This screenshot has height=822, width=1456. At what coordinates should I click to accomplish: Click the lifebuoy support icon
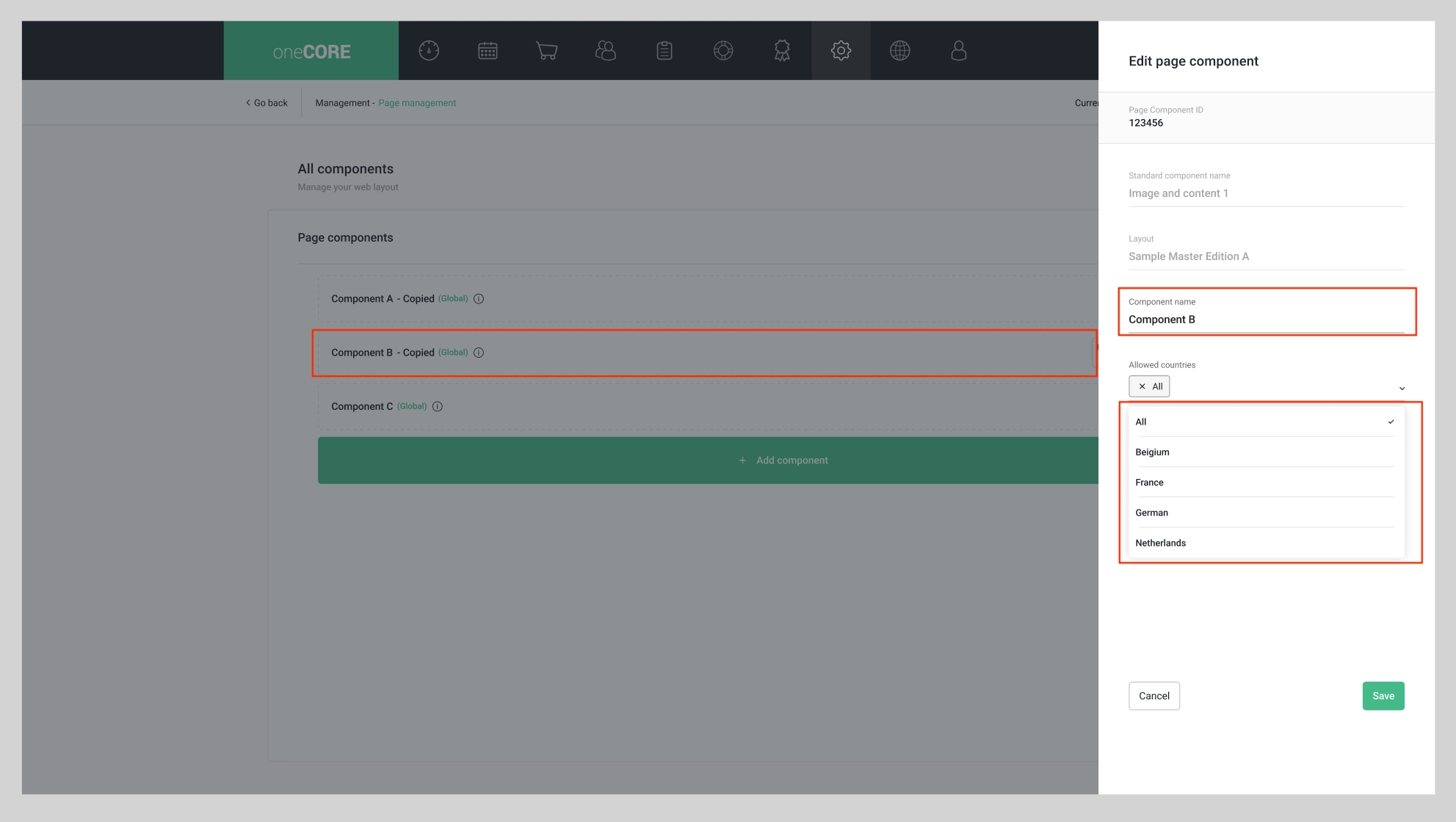[723, 51]
